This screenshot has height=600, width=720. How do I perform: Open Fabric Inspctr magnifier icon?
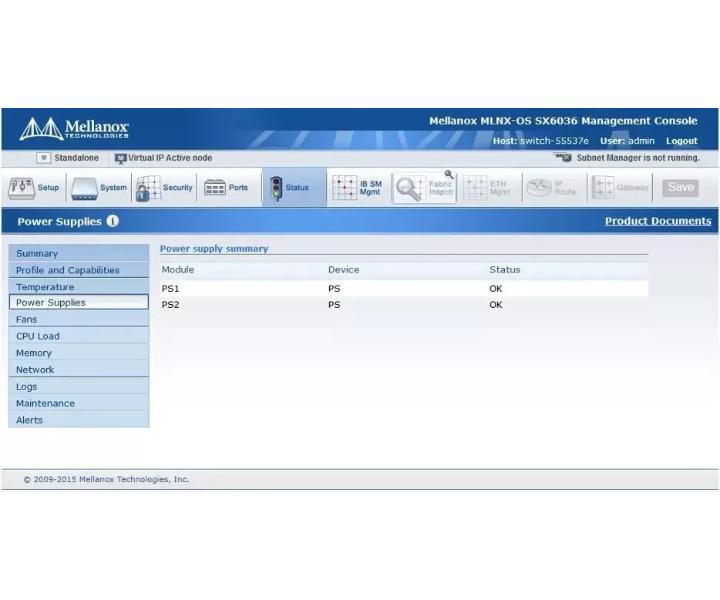(409, 189)
